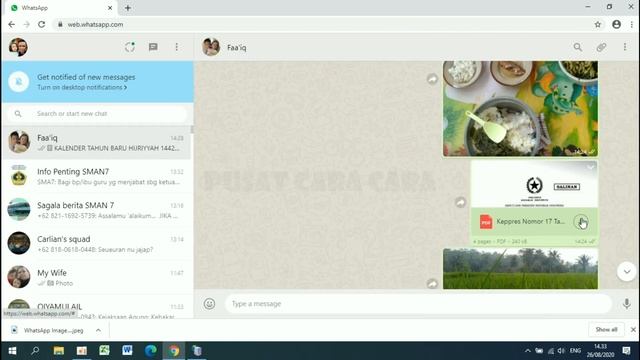The height and width of the screenshot is (360, 640).
Task: Forward the Keppres PDF message
Action: click(x=460, y=202)
